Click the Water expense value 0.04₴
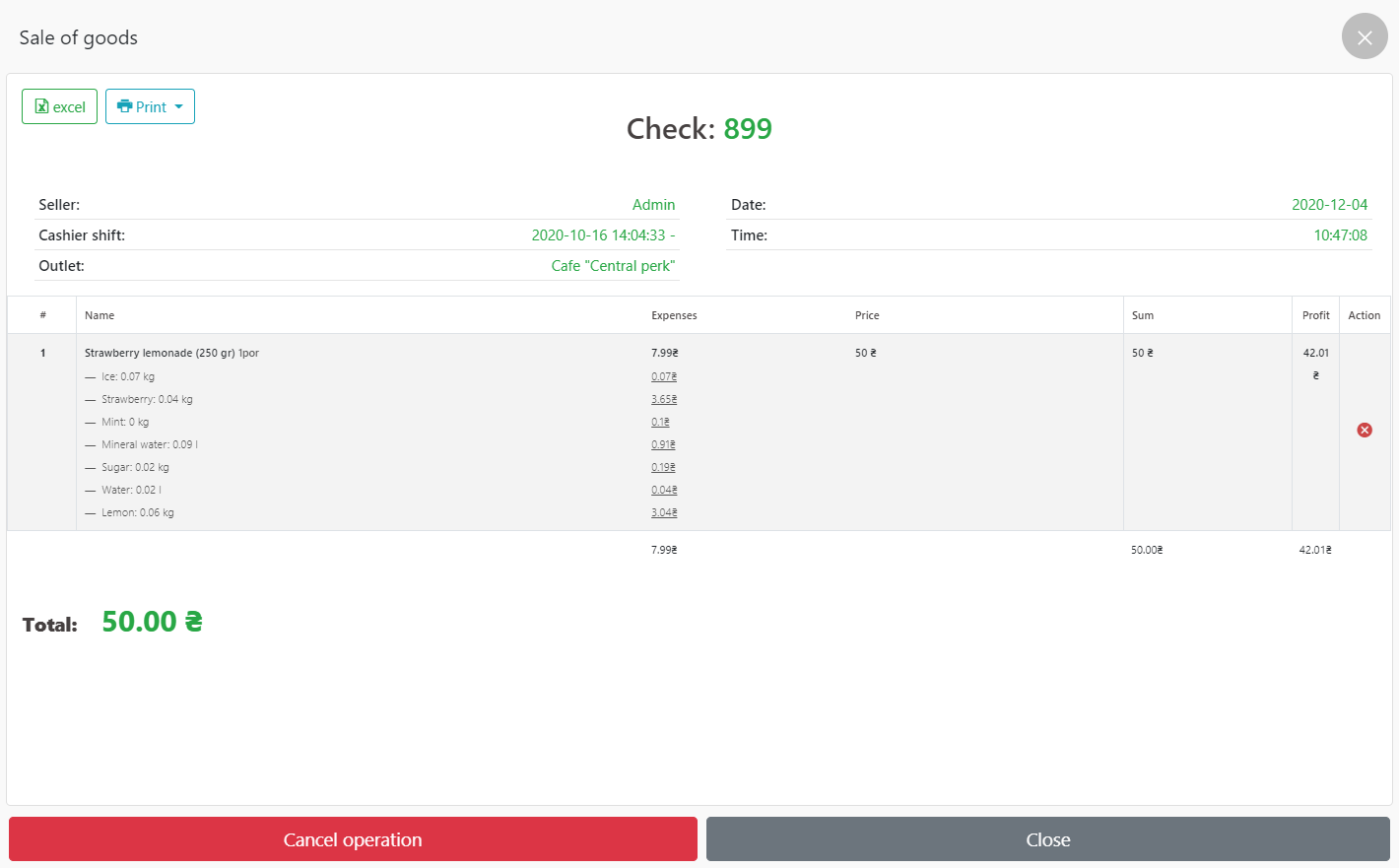This screenshot has width=1399, height=868. click(x=664, y=491)
